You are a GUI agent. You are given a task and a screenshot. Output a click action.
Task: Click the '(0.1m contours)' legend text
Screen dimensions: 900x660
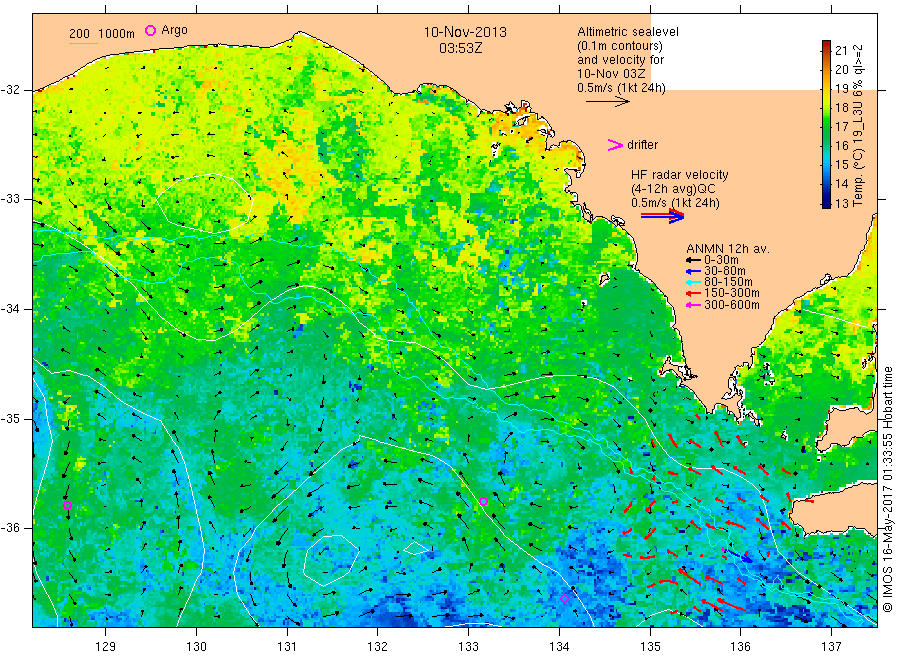(619, 46)
